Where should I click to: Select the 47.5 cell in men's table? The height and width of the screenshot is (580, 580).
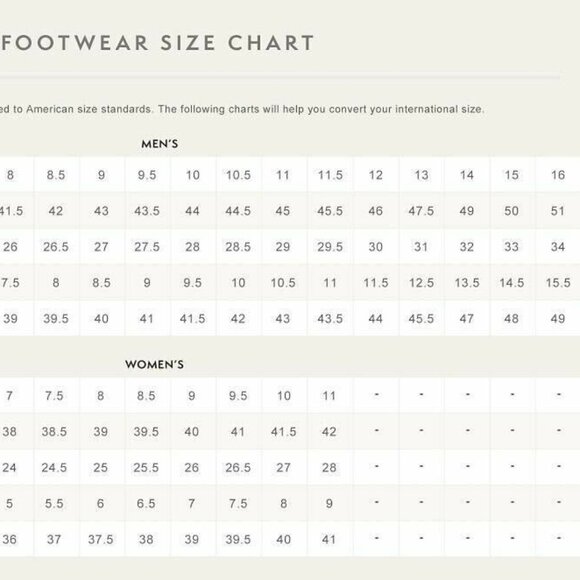(x=421, y=210)
